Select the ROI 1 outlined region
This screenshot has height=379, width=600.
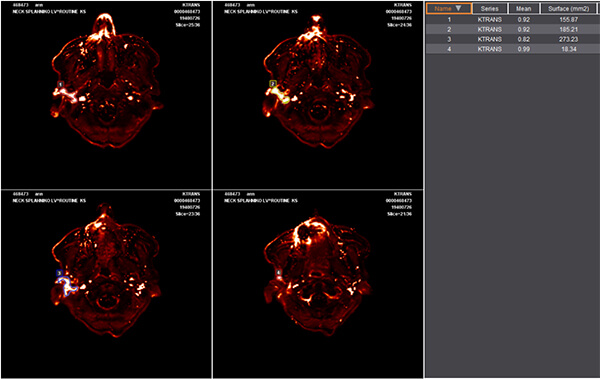(x=65, y=95)
